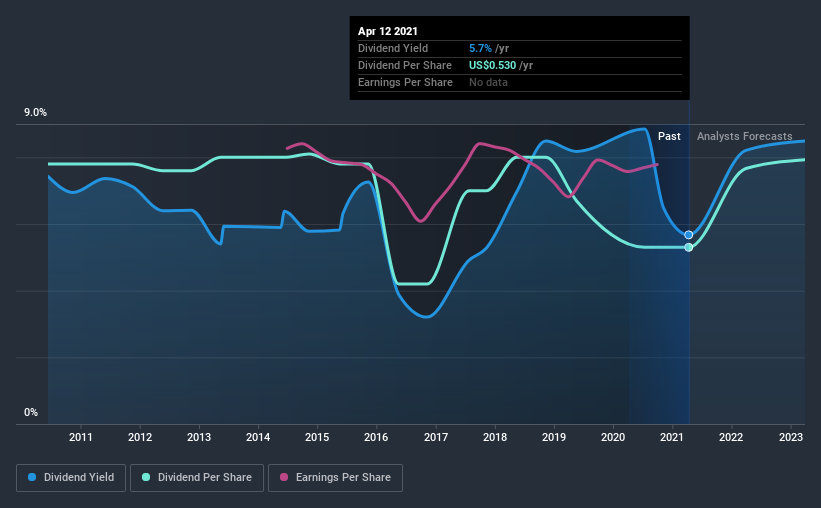Screen dimensions: 821x508
Task: Click the 2017 x-axis label
Action: (x=436, y=437)
